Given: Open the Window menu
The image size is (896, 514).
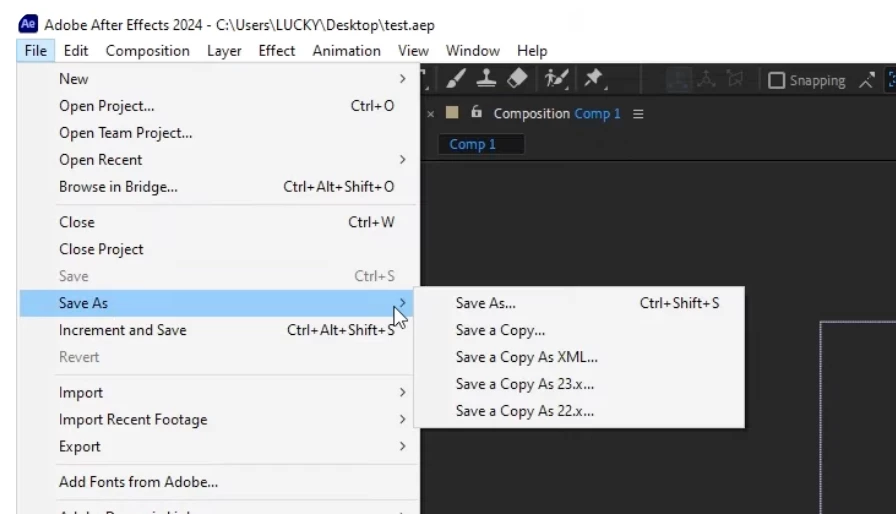Looking at the screenshot, I should click(473, 51).
